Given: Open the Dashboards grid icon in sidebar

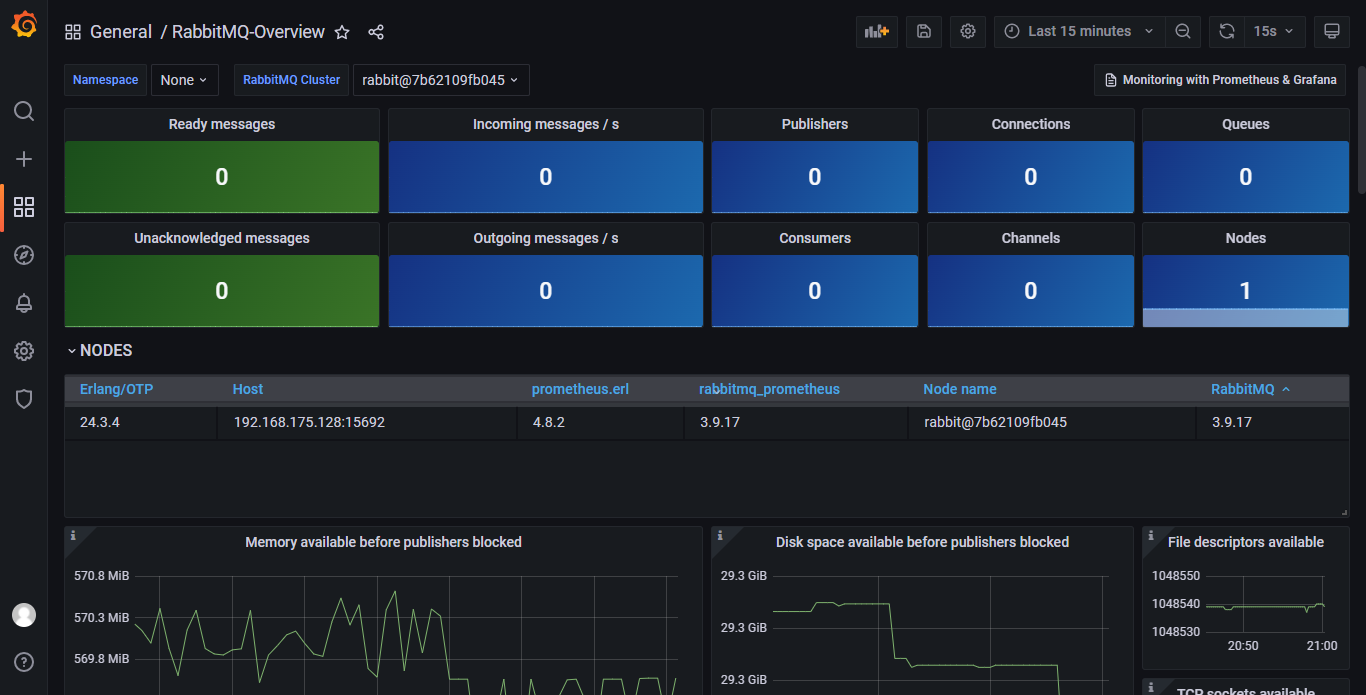Looking at the screenshot, I should click(24, 207).
